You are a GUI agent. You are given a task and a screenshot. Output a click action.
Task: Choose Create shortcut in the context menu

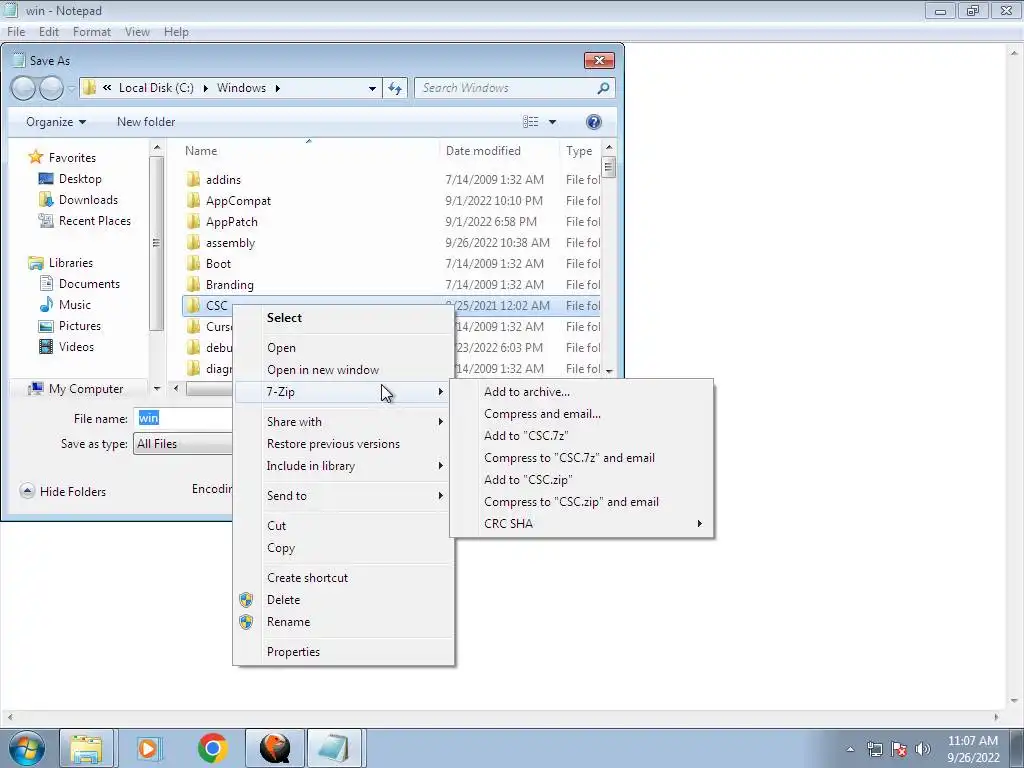coord(344,578)
